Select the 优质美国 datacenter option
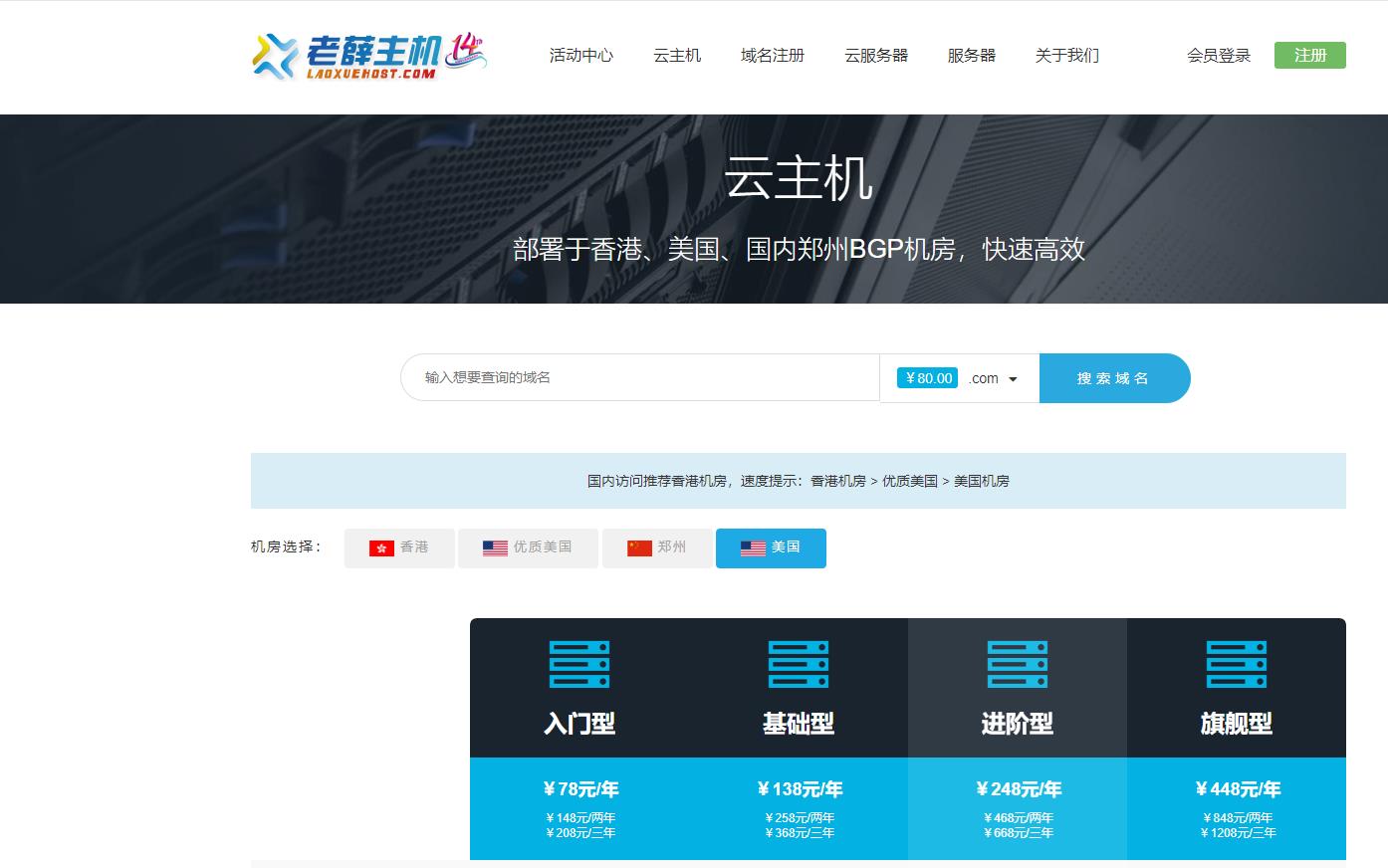The height and width of the screenshot is (868, 1388). click(528, 548)
